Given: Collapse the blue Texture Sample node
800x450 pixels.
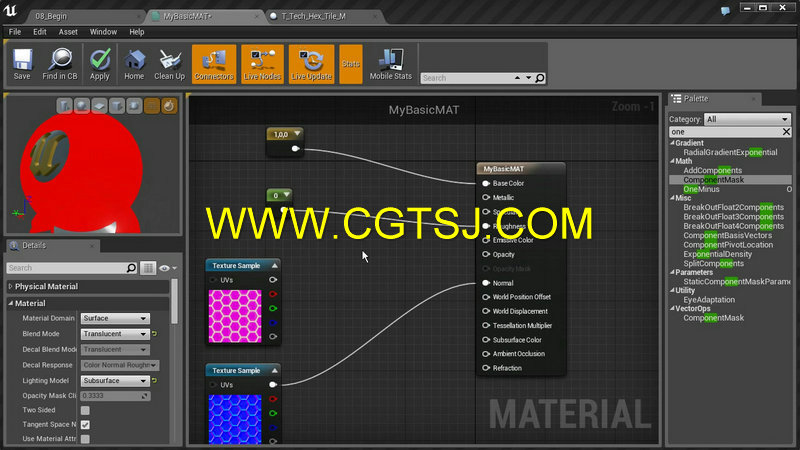Looking at the screenshot, I should coord(274,370).
